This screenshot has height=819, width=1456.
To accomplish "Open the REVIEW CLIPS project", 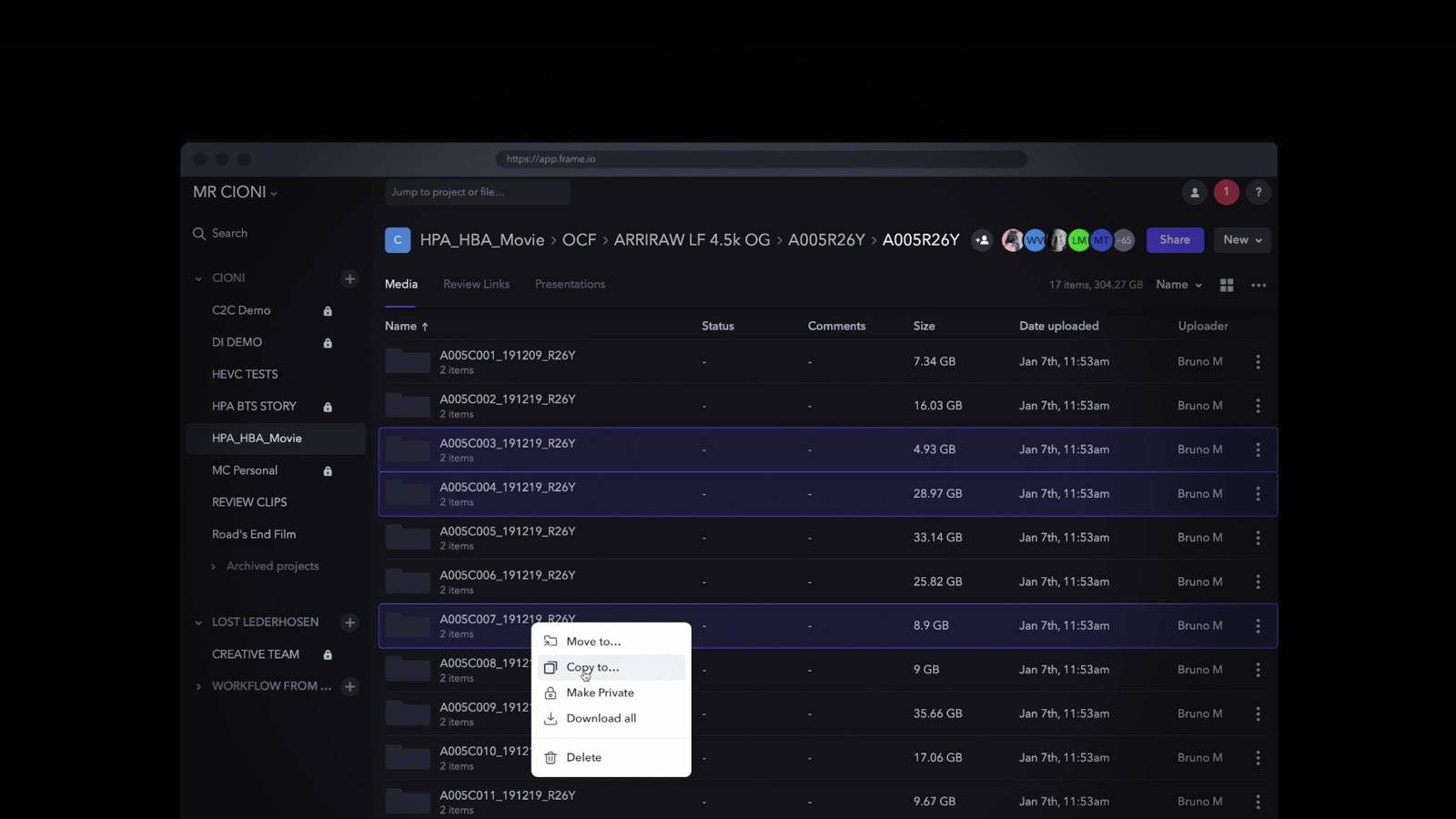I will tap(249, 502).
